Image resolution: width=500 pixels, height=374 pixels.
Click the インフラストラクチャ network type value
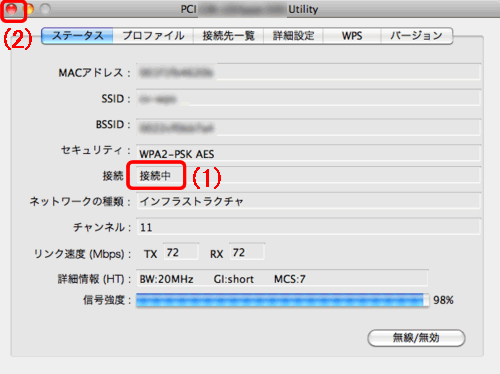click(191, 201)
